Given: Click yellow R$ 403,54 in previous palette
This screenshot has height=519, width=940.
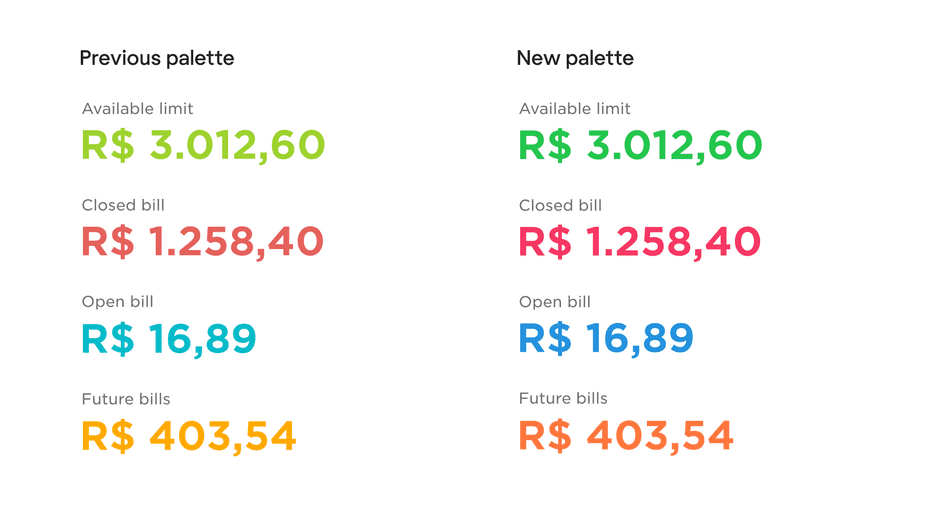Looking at the screenshot, I should [189, 436].
